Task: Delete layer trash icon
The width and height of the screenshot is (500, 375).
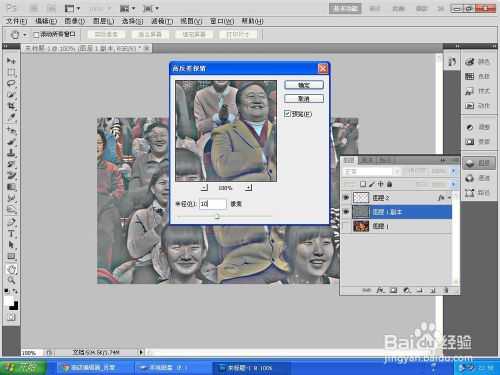Action: 446,291
